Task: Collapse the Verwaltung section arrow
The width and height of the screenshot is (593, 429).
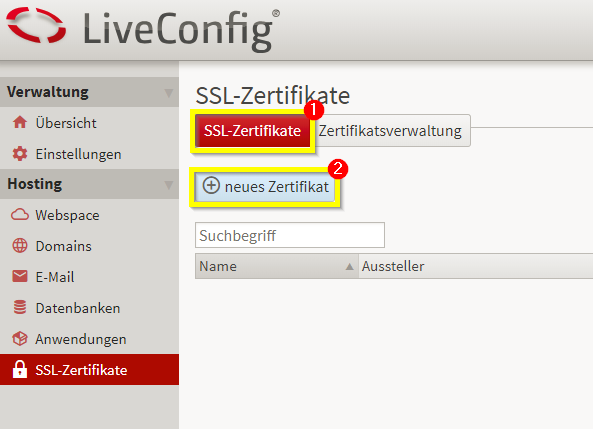Action: click(x=168, y=93)
